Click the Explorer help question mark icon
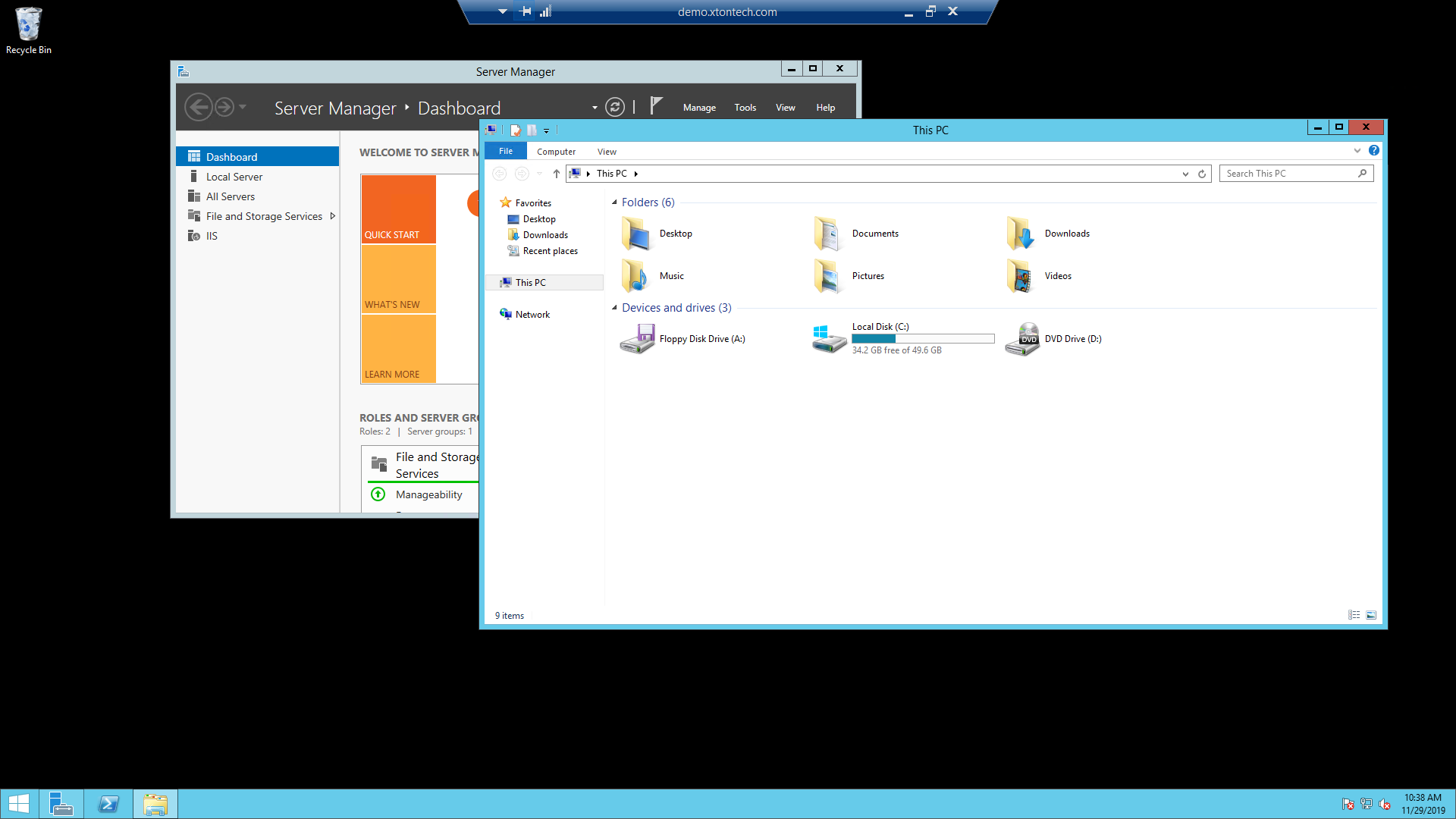The image size is (1456, 819). tap(1373, 151)
